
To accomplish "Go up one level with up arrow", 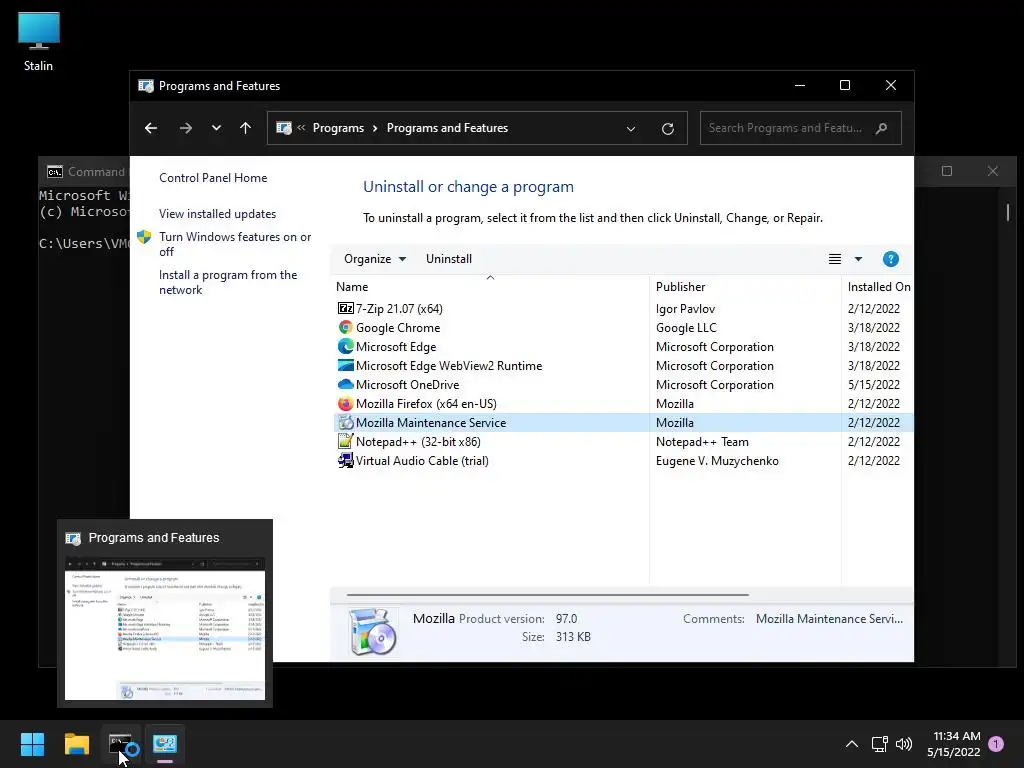I will (245, 128).
